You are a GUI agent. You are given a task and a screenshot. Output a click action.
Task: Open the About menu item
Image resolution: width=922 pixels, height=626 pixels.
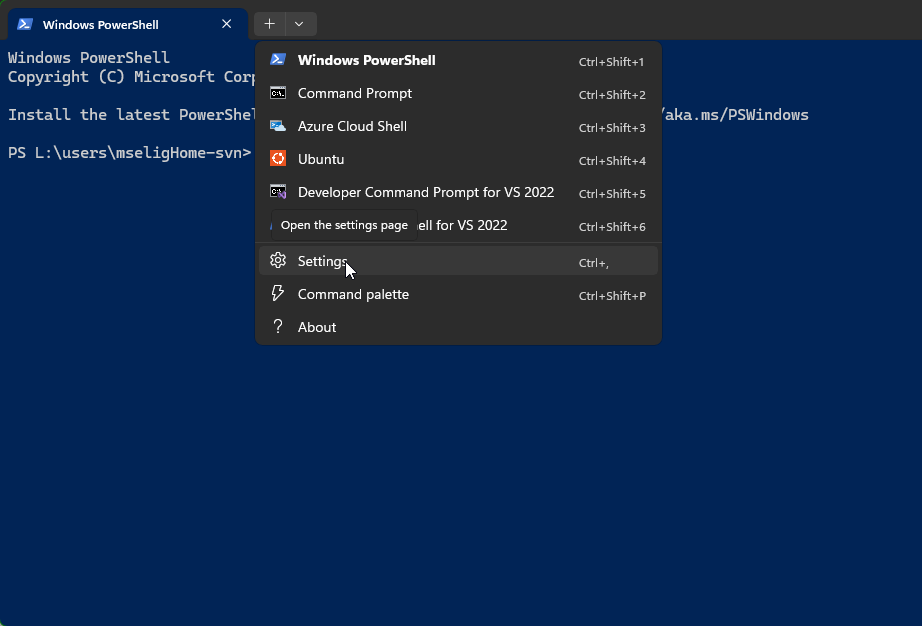[317, 327]
